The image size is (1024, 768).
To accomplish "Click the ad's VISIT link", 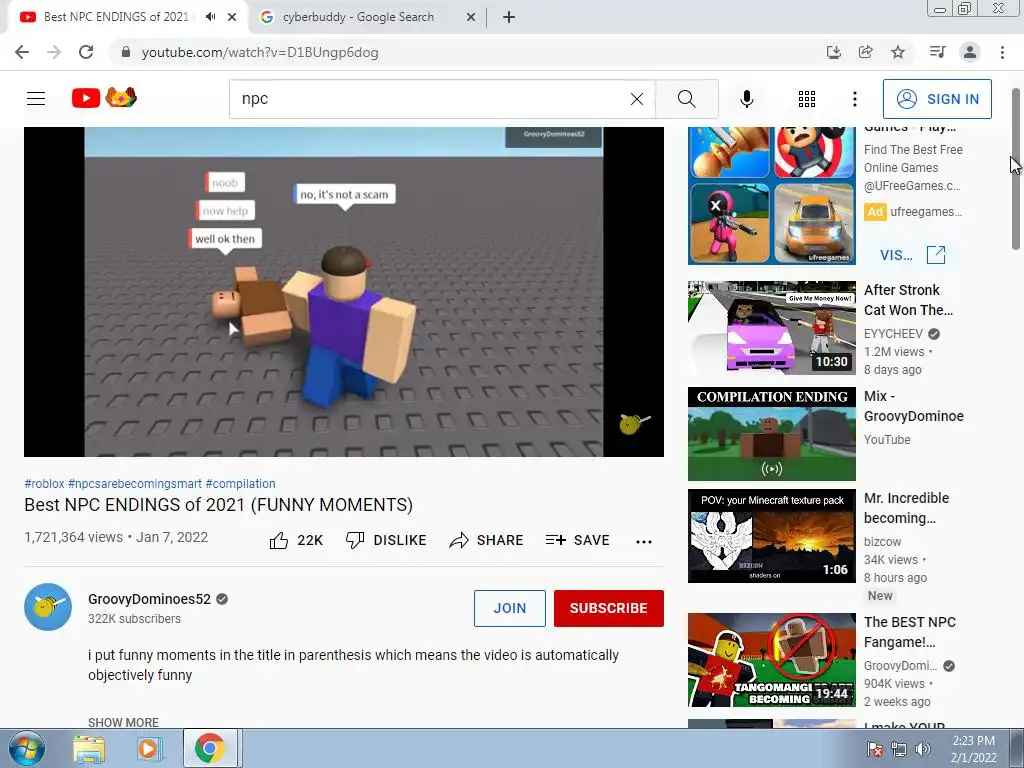I will [912, 255].
